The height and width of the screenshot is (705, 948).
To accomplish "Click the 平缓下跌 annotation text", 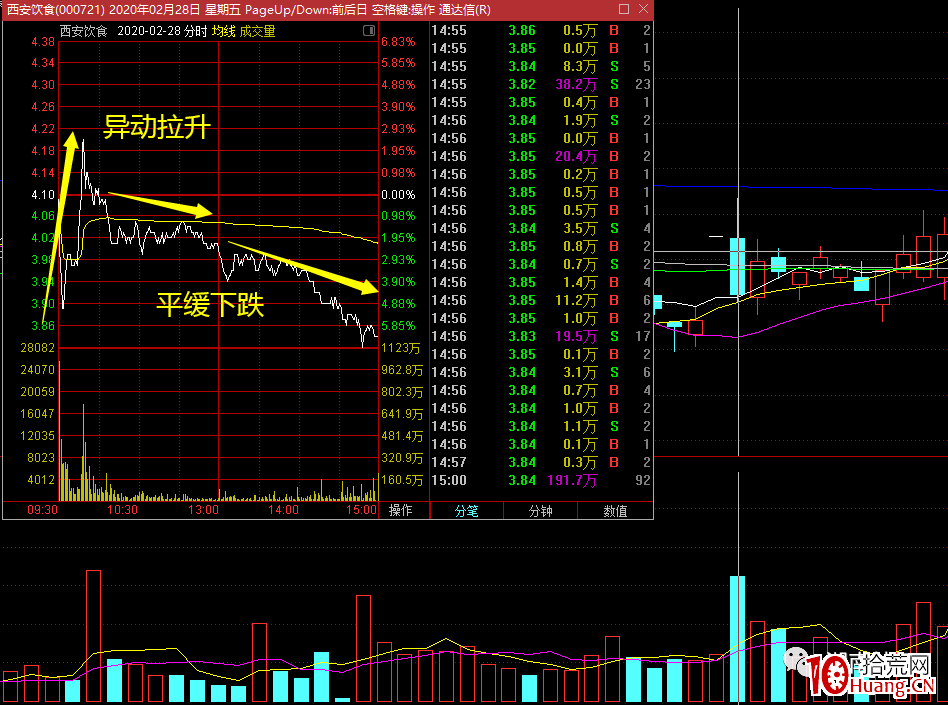I will click(209, 304).
